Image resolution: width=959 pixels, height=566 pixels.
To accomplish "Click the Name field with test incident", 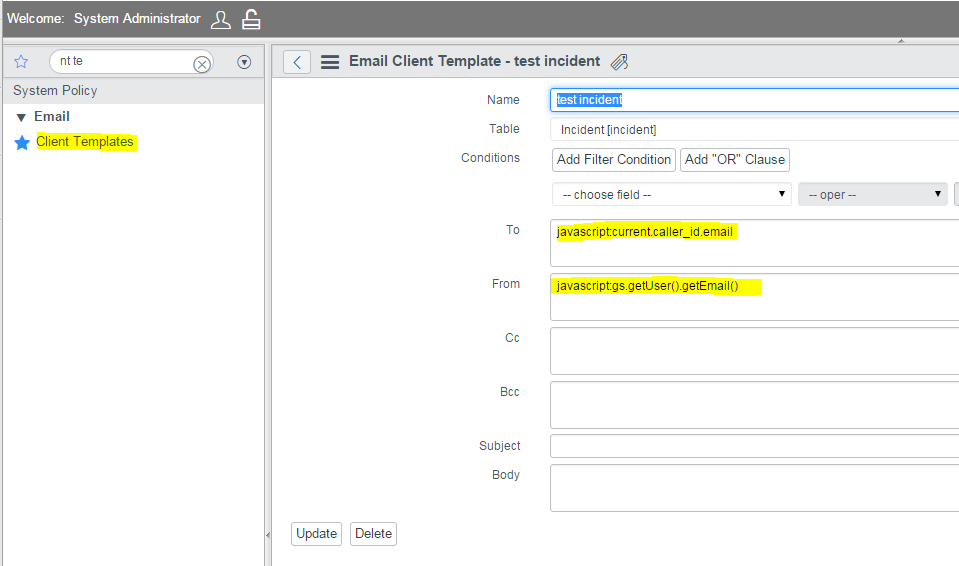I will coord(754,100).
